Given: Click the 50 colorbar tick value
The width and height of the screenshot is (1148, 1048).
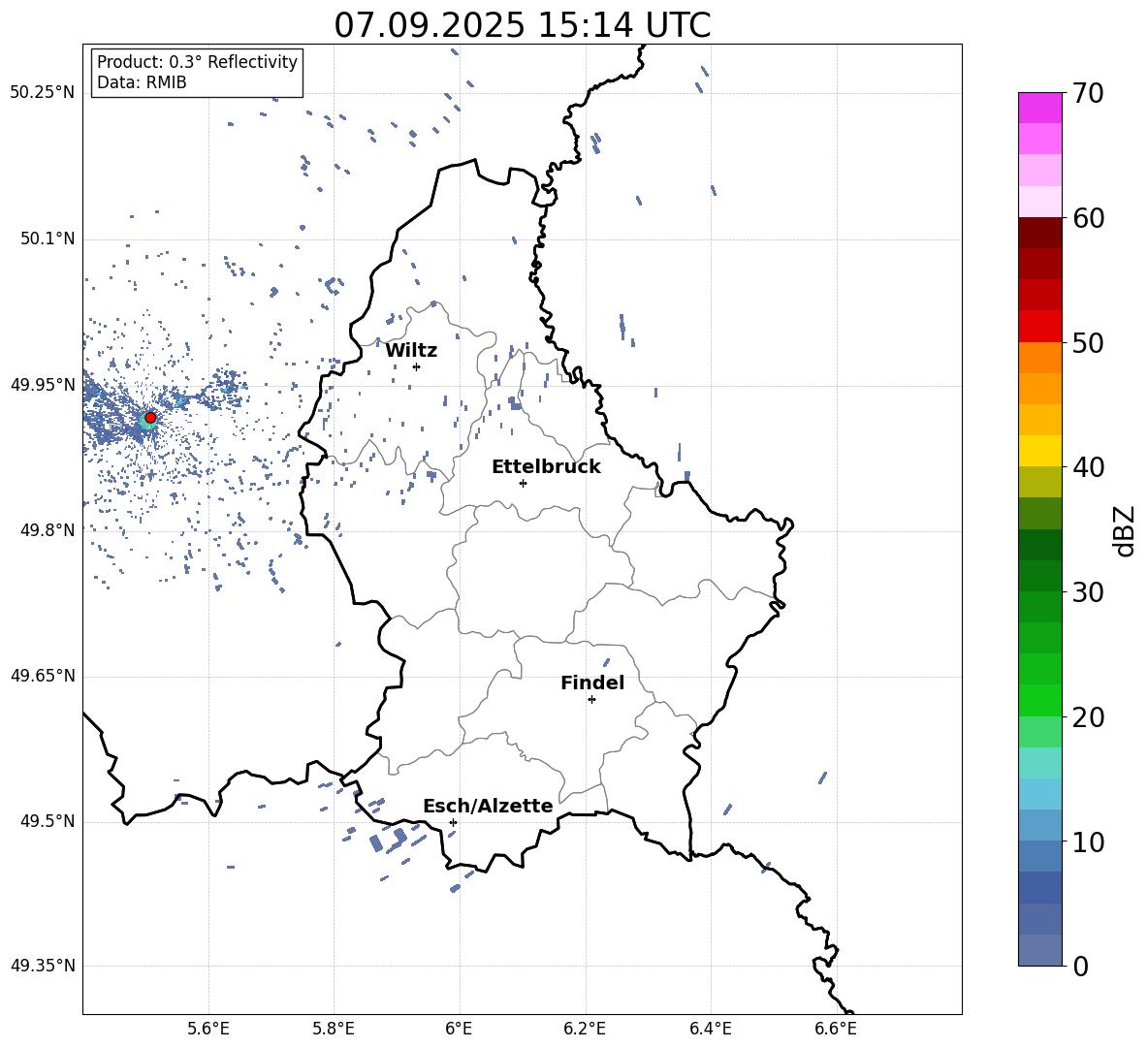Looking at the screenshot, I should (1088, 343).
